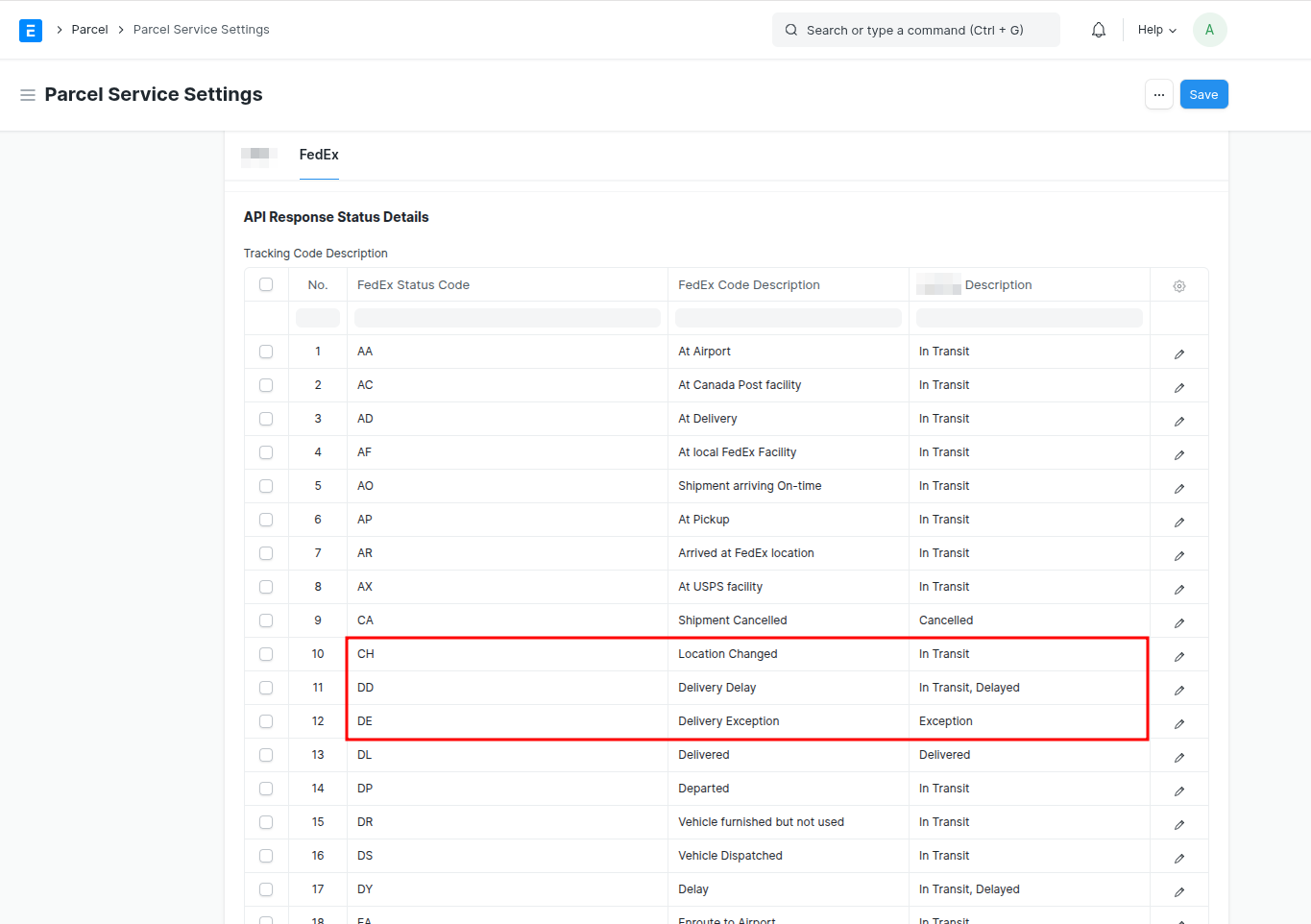Edit row 1 AA with pencil icon
Image resolution: width=1311 pixels, height=924 pixels.
tap(1178, 353)
